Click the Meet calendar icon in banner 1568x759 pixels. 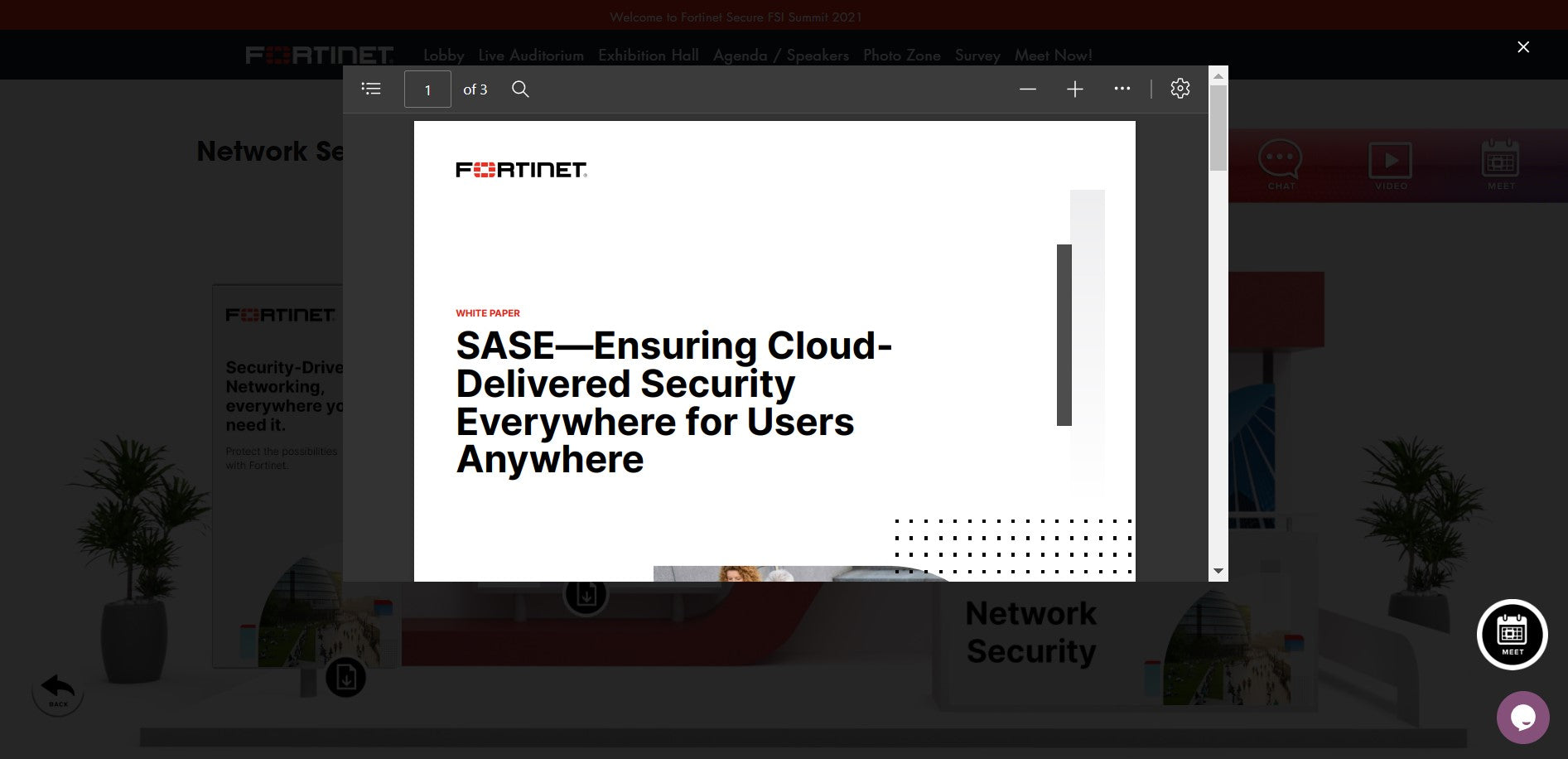pyautogui.click(x=1500, y=163)
